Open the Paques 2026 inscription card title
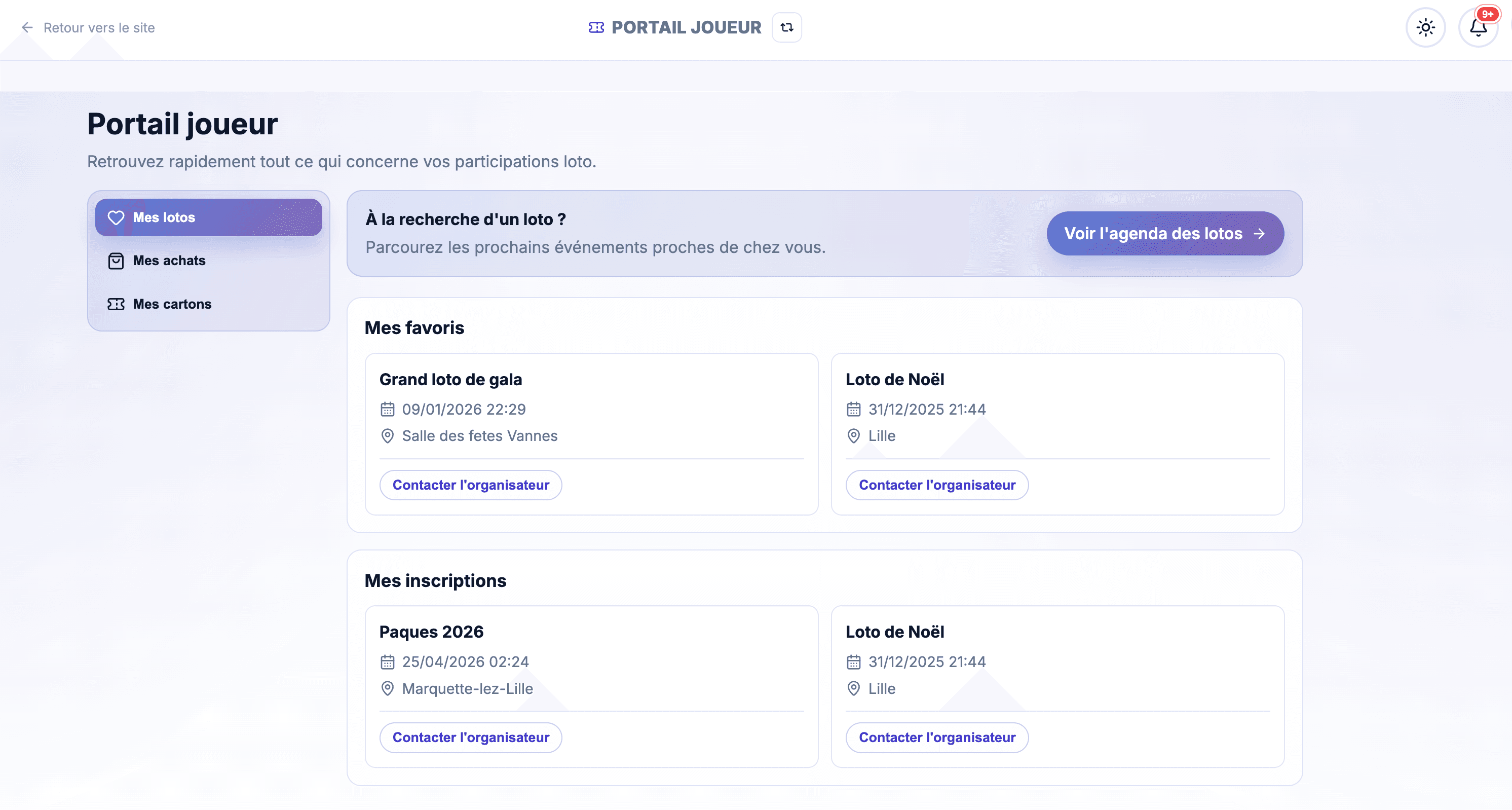 pos(431,632)
